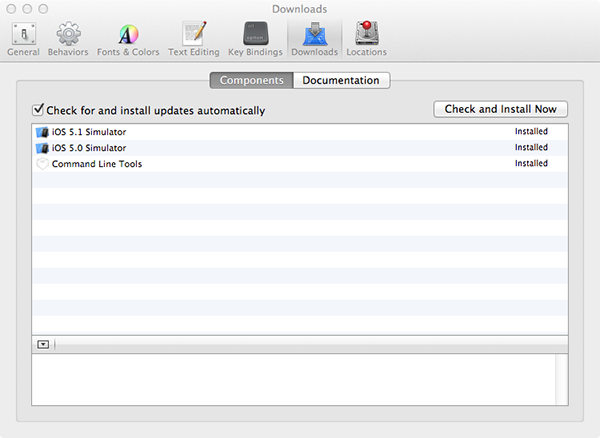The width and height of the screenshot is (600, 438).
Task: Select the iOS 5.0 Simulator row
Action: [300, 148]
